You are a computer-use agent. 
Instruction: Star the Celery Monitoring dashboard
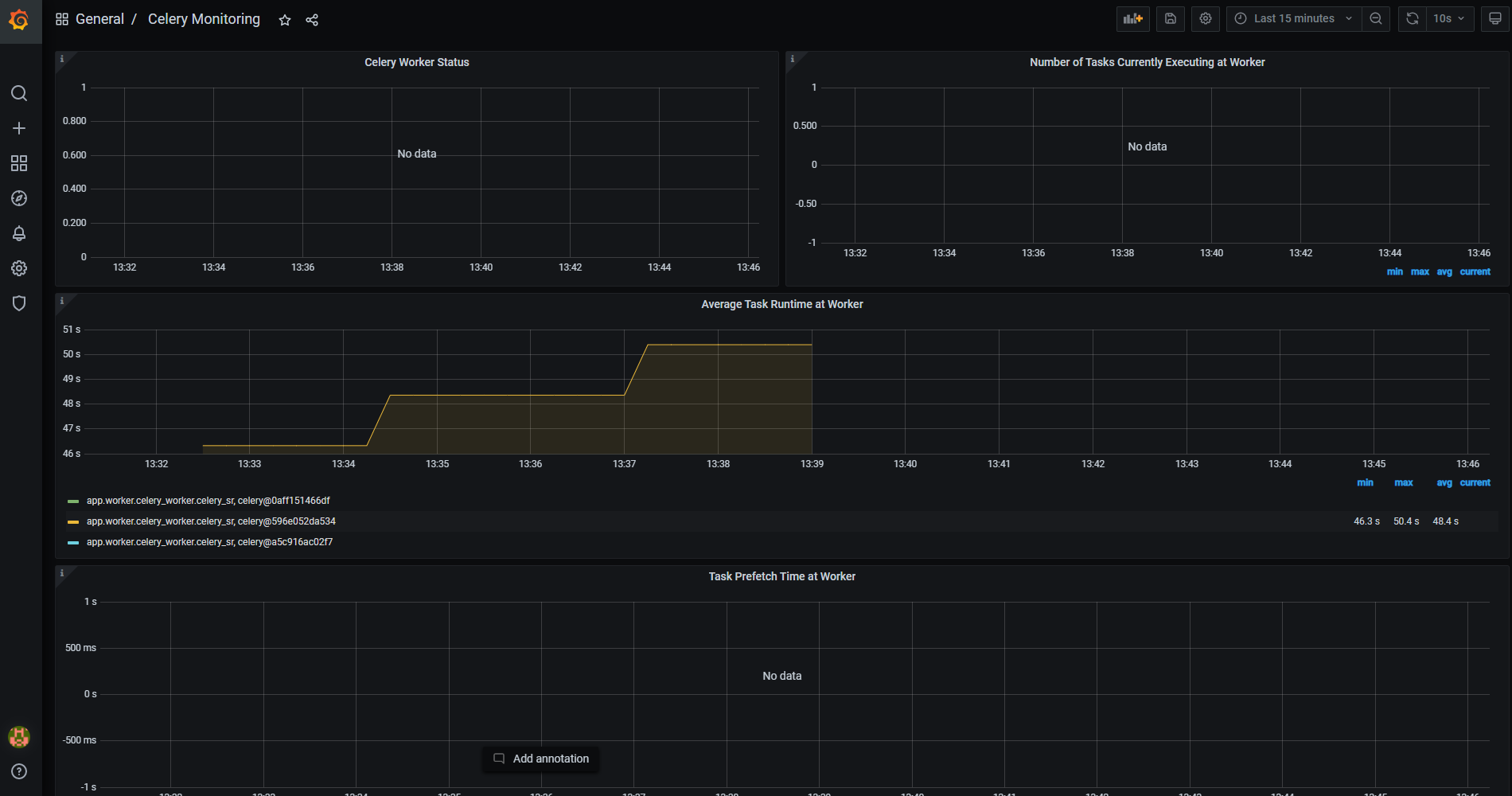pyautogui.click(x=284, y=19)
